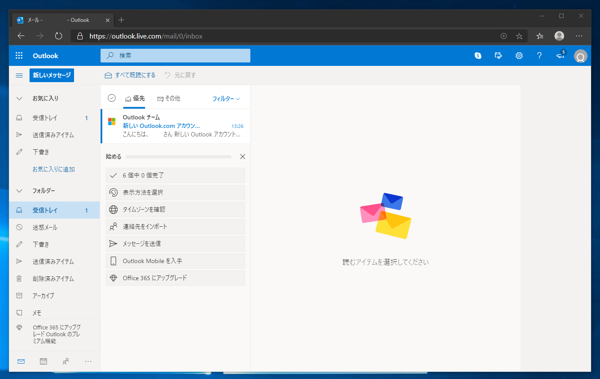600x379 pixels.
Task: Open browser favorites list icon
Action: click(540, 36)
